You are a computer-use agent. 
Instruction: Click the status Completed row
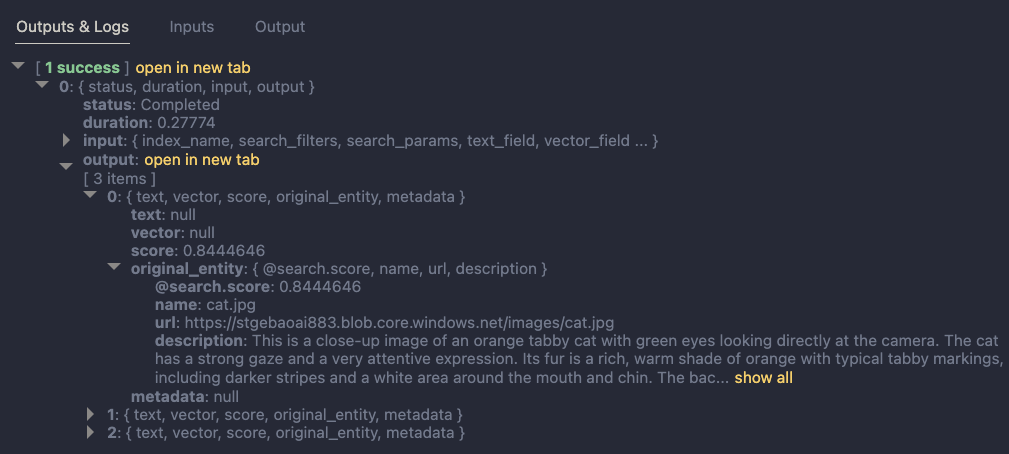(151, 105)
